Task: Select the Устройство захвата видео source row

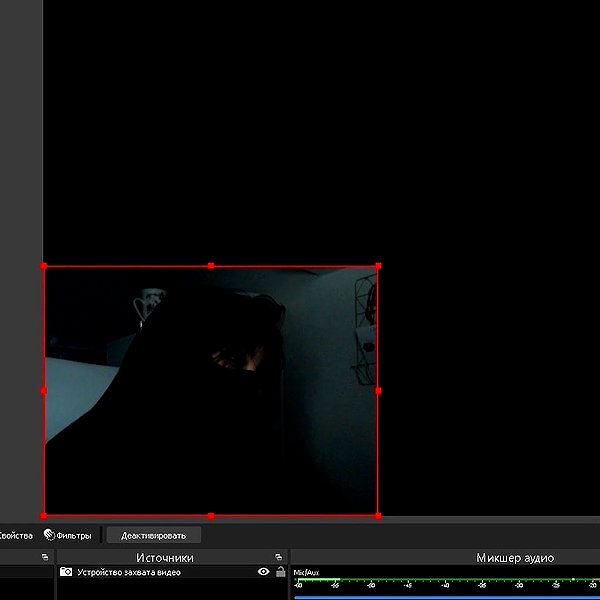Action: [x=172, y=572]
